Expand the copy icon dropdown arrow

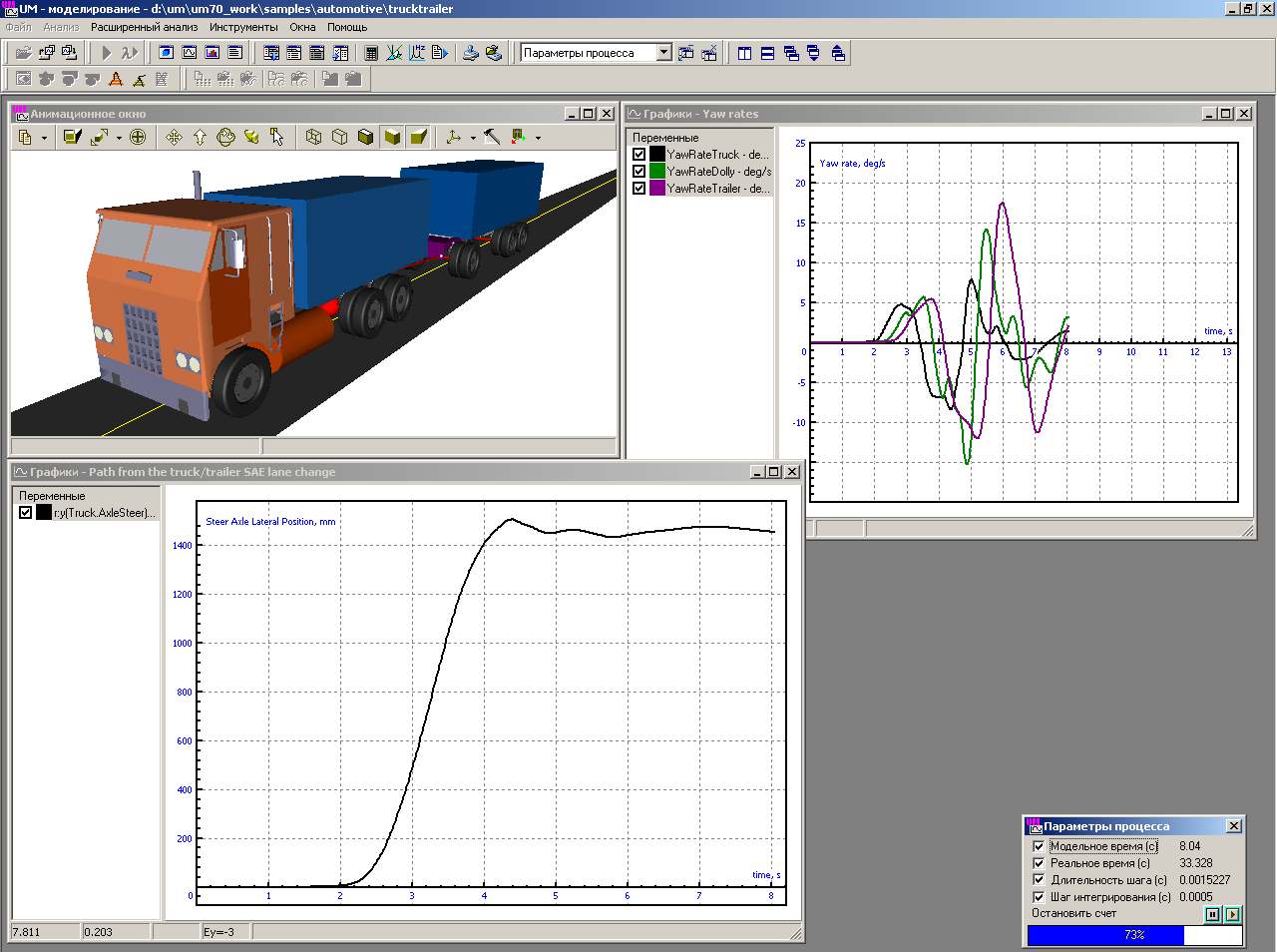44,138
